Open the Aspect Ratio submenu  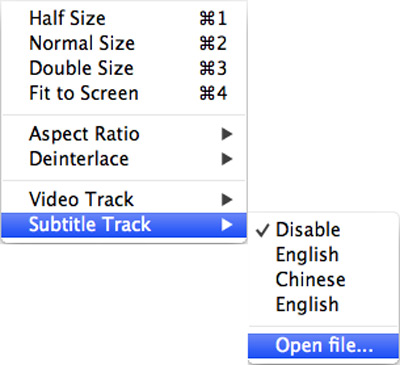[124, 134]
